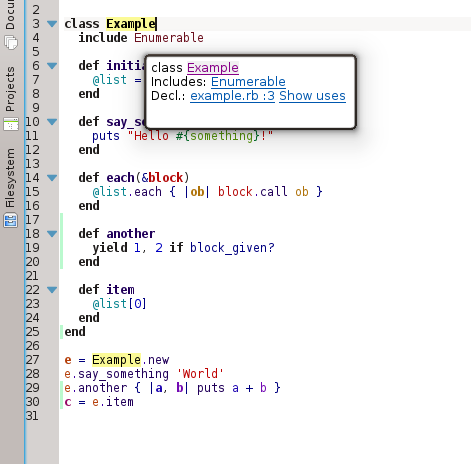Image resolution: width=471 pixels, height=464 pixels.
Task: Fold the def item method block
Action: [52, 290]
